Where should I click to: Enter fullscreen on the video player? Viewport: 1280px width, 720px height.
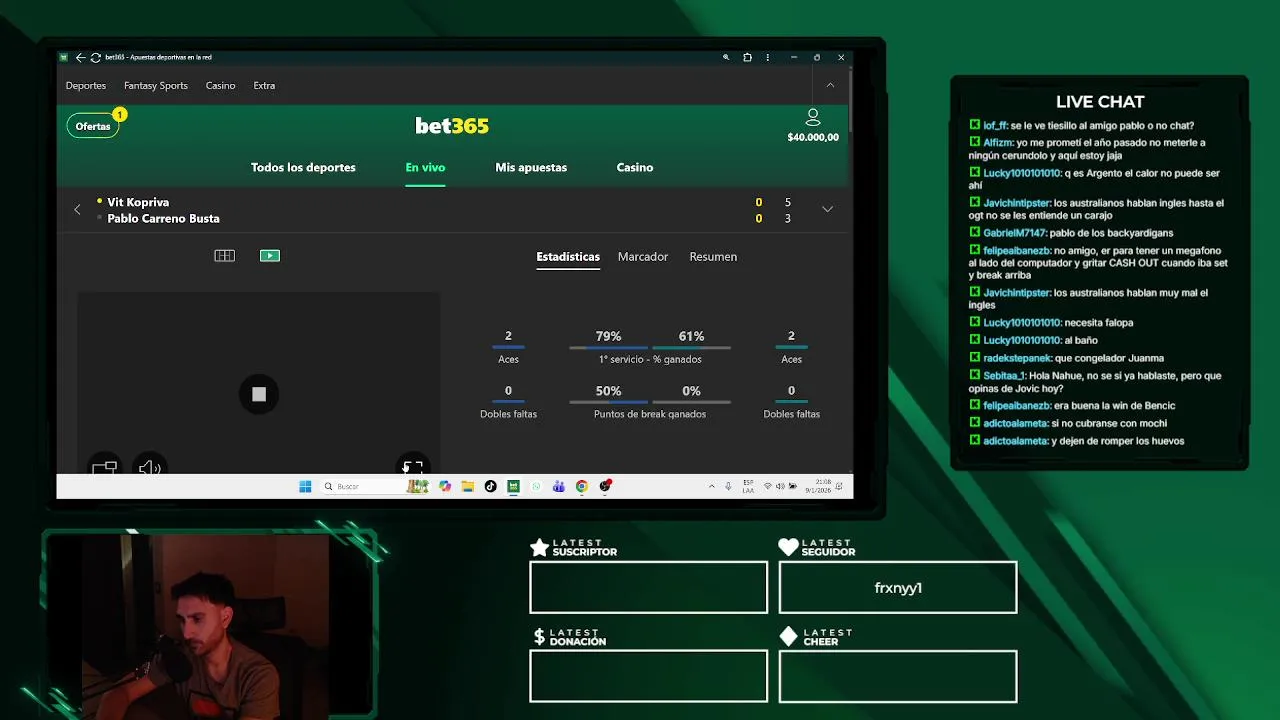pyautogui.click(x=413, y=467)
